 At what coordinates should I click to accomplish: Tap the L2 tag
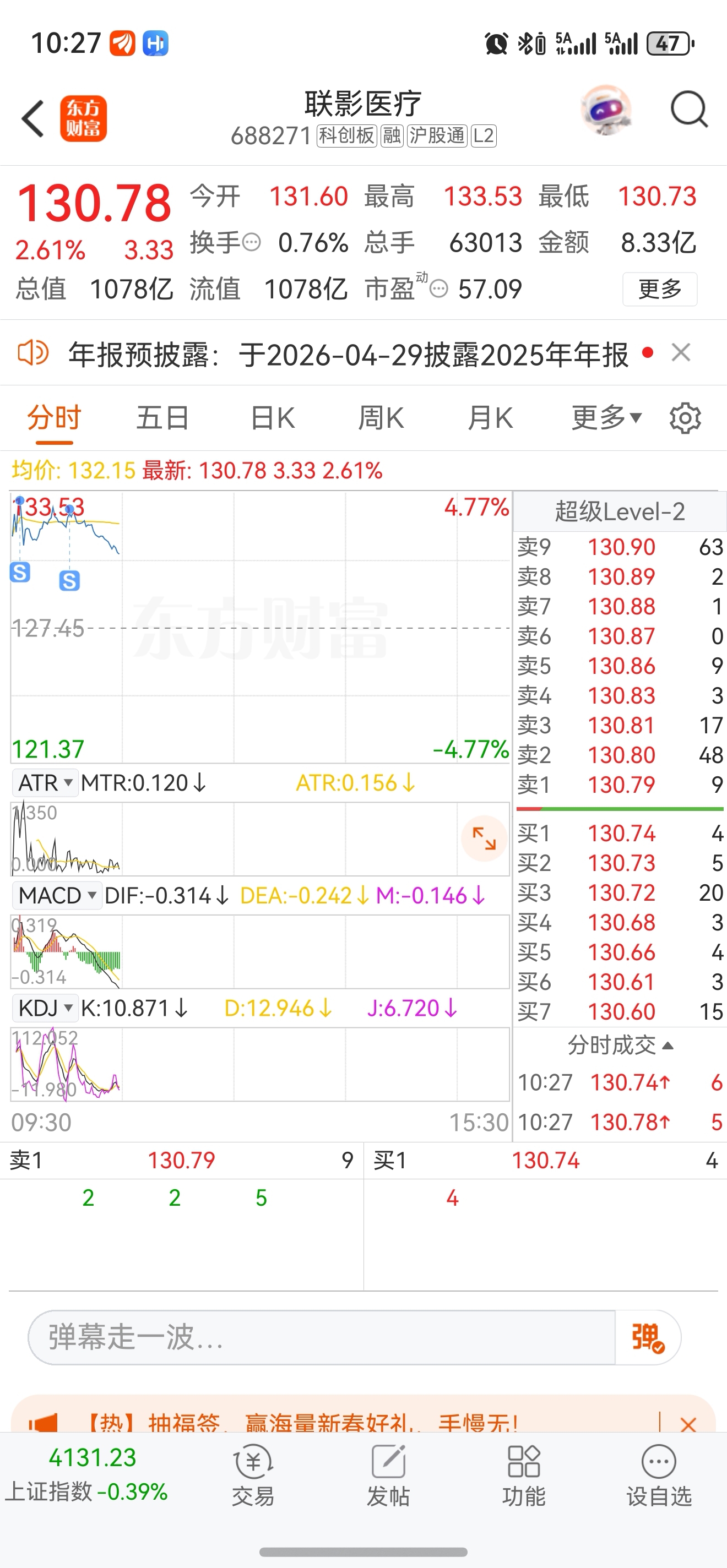tap(484, 135)
